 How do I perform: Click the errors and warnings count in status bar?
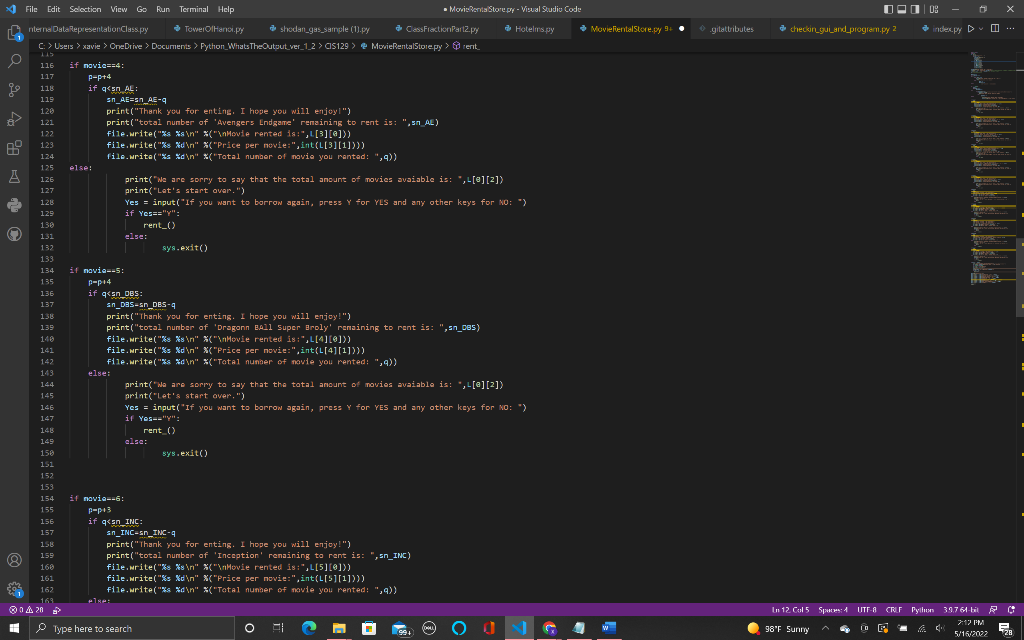click(x=24, y=610)
